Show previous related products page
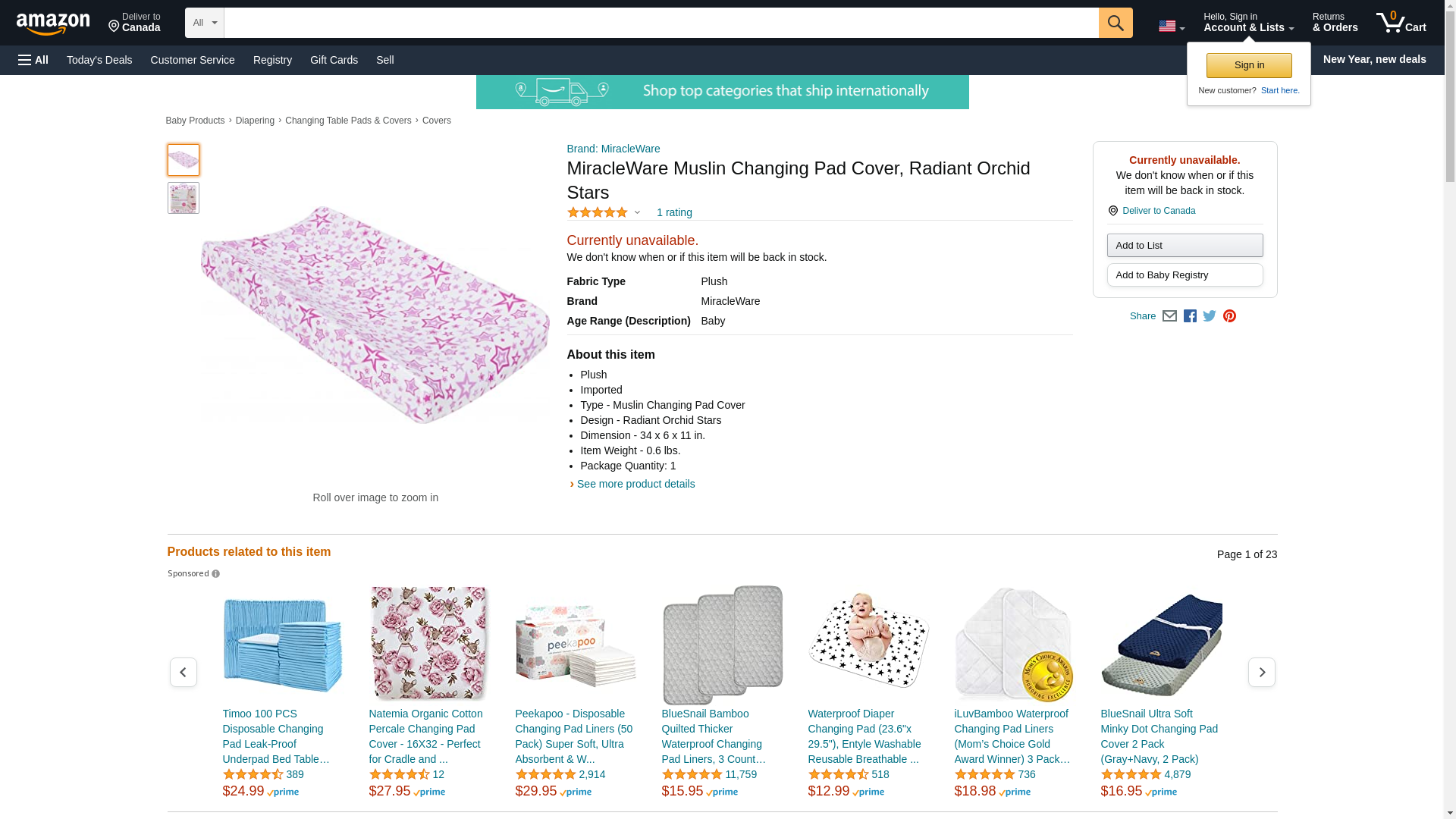The height and width of the screenshot is (819, 1456). coord(183,673)
